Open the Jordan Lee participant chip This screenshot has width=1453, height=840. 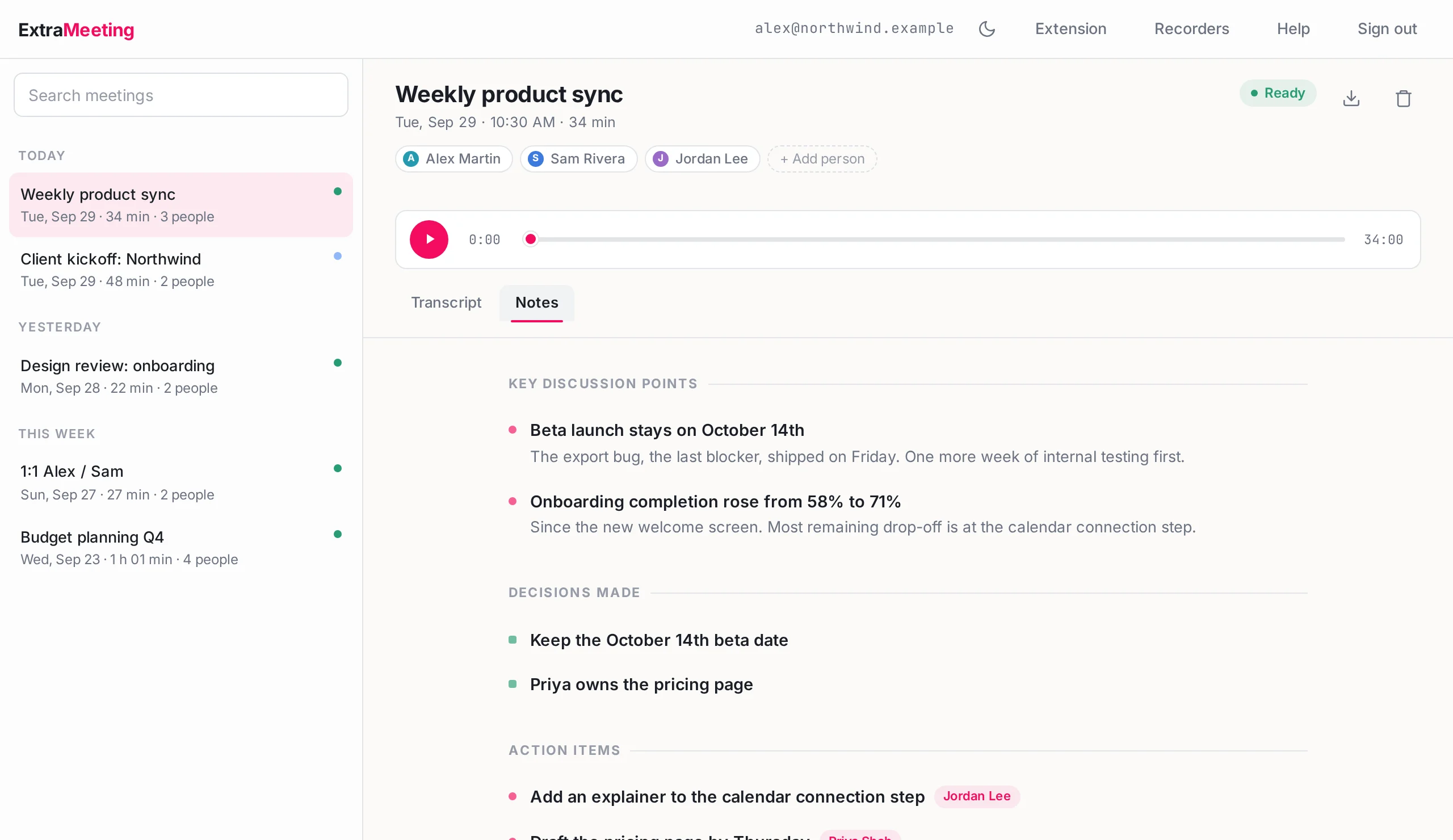pyautogui.click(x=702, y=159)
